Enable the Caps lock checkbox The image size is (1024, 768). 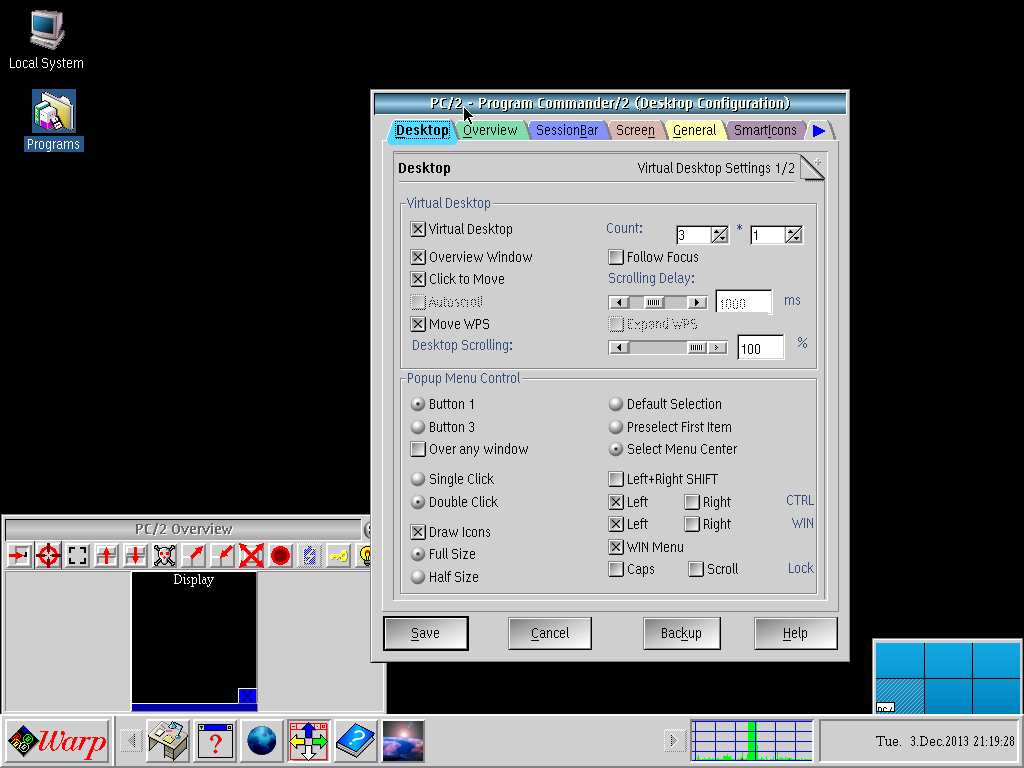point(616,569)
